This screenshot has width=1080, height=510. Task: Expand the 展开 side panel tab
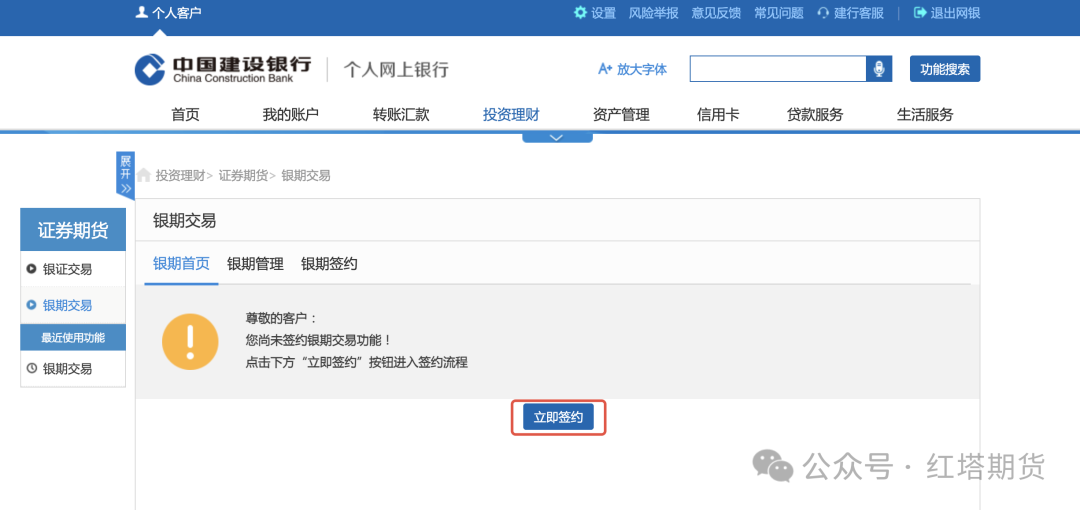point(125,175)
